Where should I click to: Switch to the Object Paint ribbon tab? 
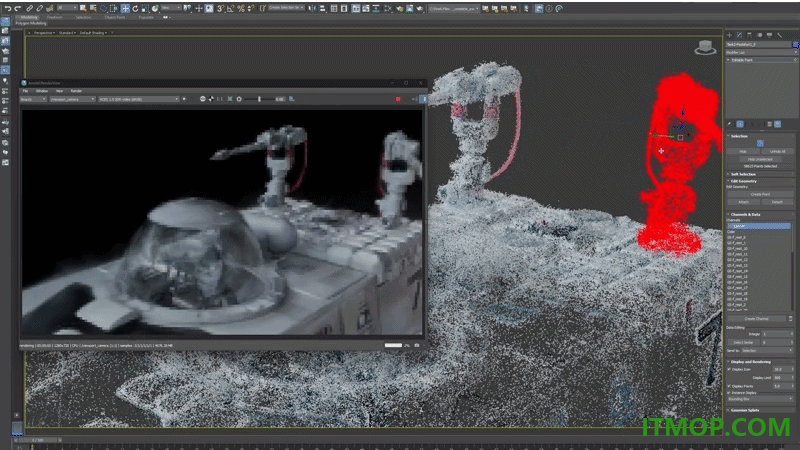coord(115,17)
